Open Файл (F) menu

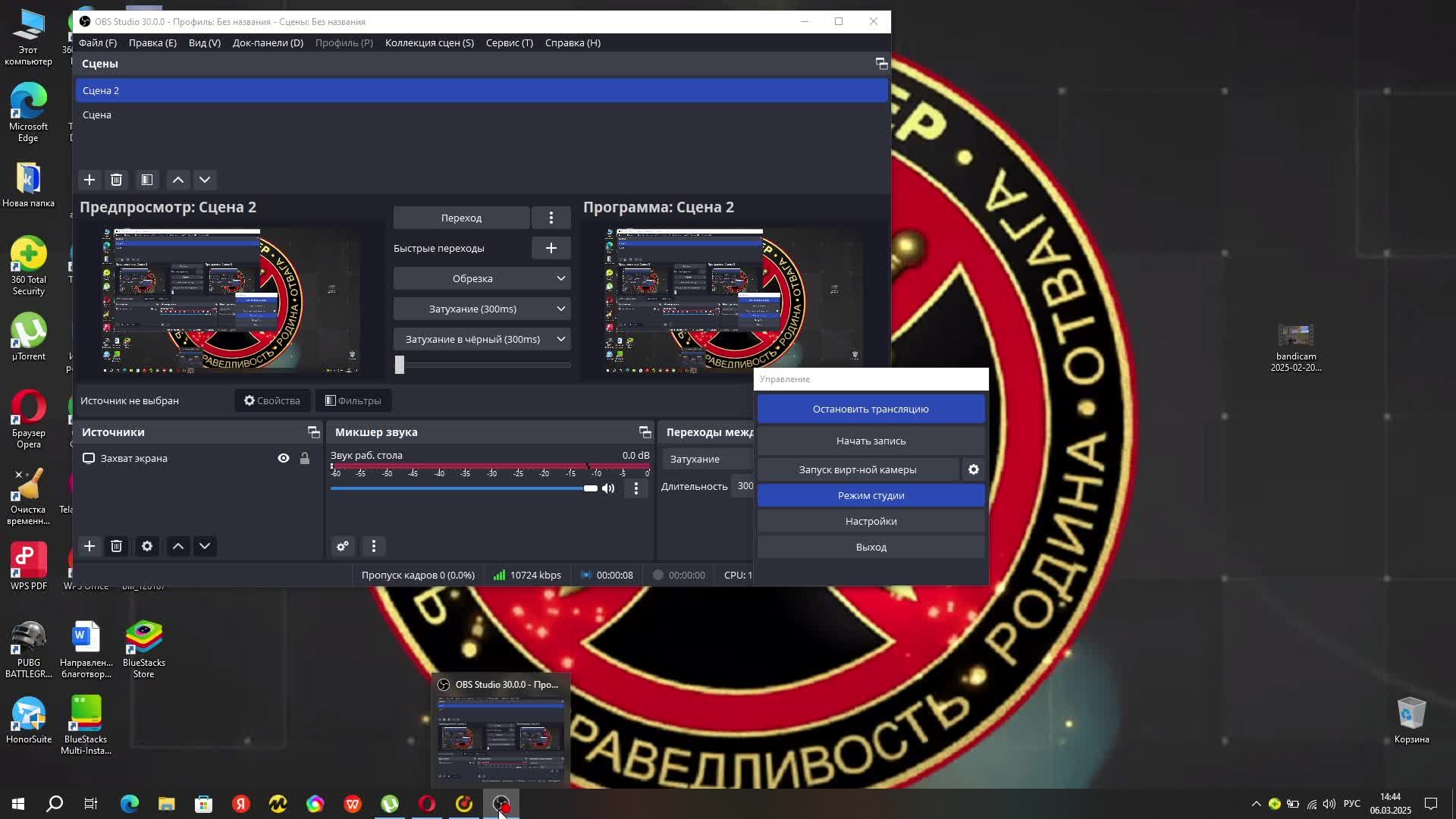(x=98, y=42)
